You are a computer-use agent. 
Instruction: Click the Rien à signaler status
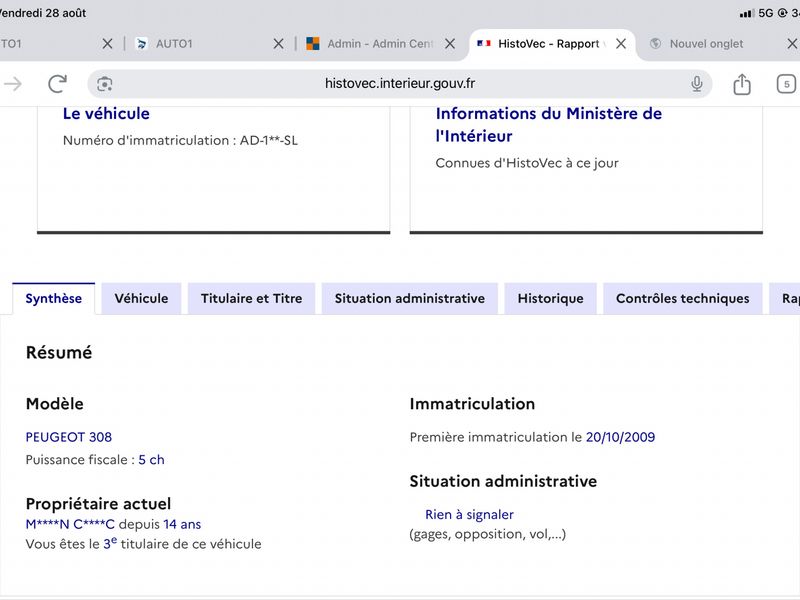click(469, 514)
